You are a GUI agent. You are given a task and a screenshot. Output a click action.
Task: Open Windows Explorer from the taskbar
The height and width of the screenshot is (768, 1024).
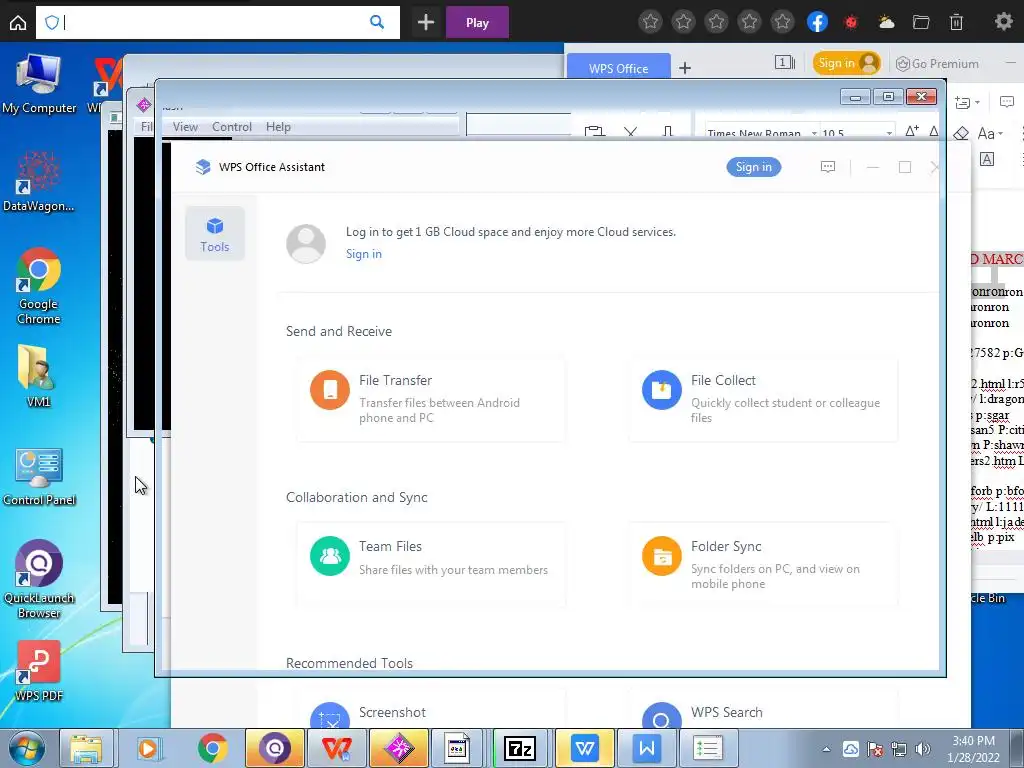point(86,748)
